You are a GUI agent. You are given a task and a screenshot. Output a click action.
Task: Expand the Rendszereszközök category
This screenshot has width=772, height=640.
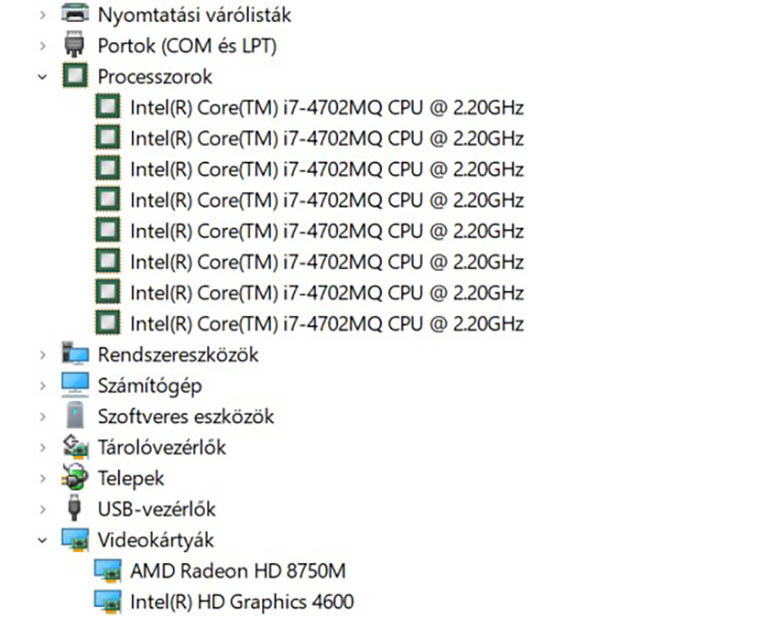[x=43, y=355]
